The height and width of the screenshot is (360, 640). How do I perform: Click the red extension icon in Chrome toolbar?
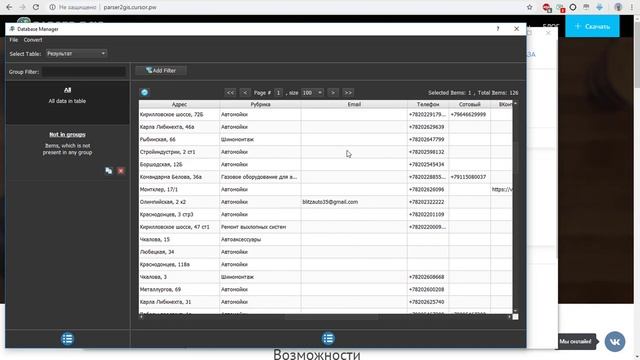[x=547, y=7]
